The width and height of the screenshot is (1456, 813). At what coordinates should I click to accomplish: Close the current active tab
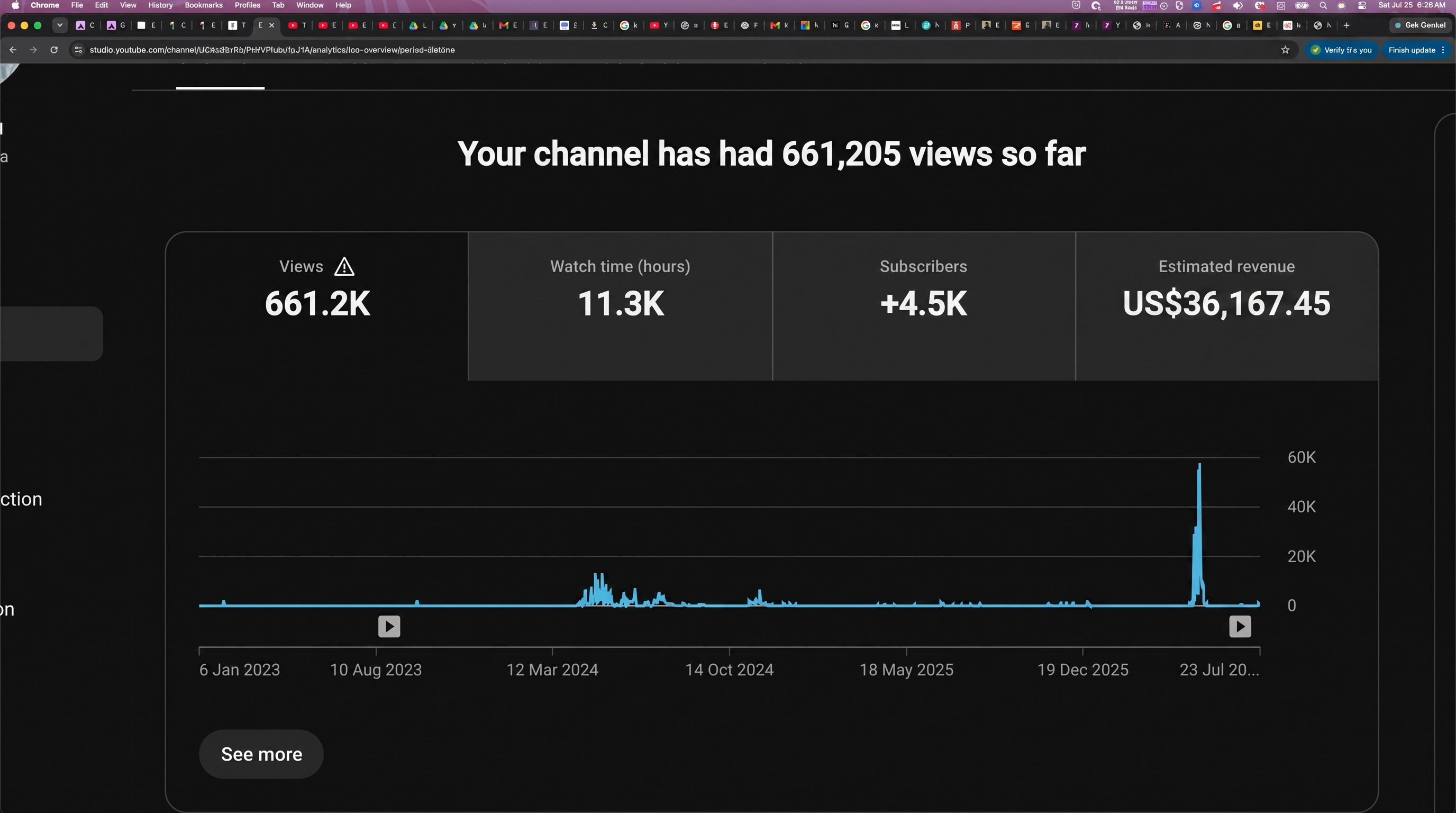(271, 25)
